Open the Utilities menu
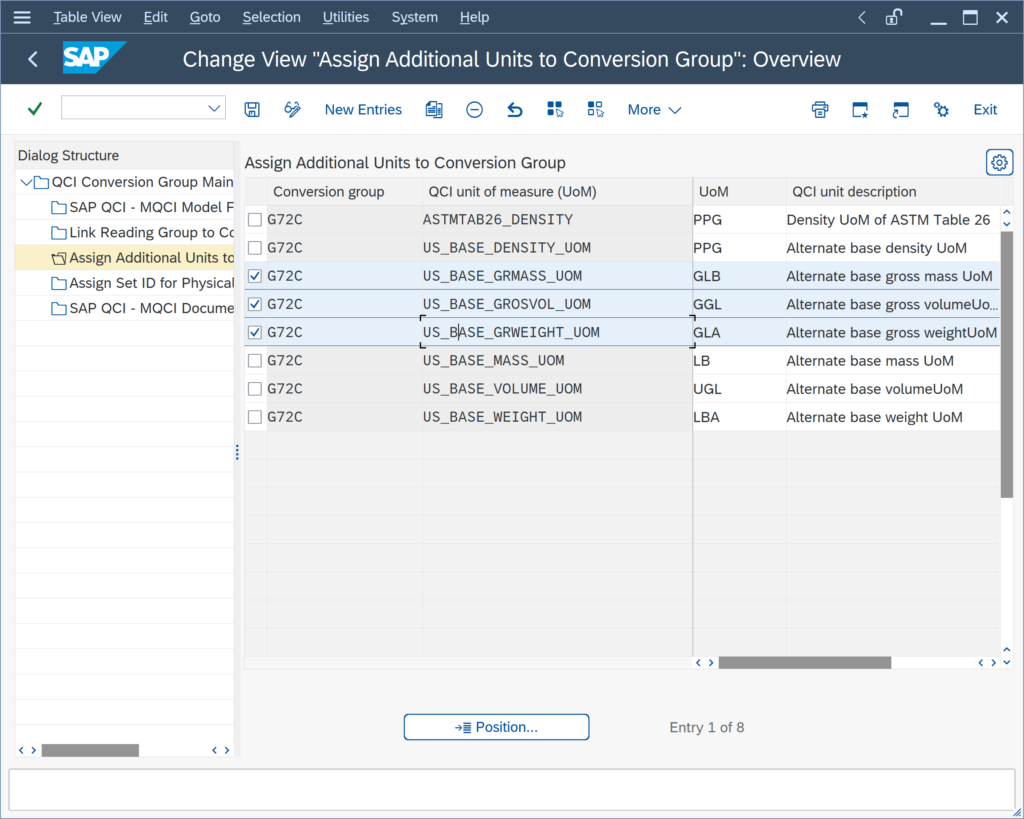 tap(346, 18)
